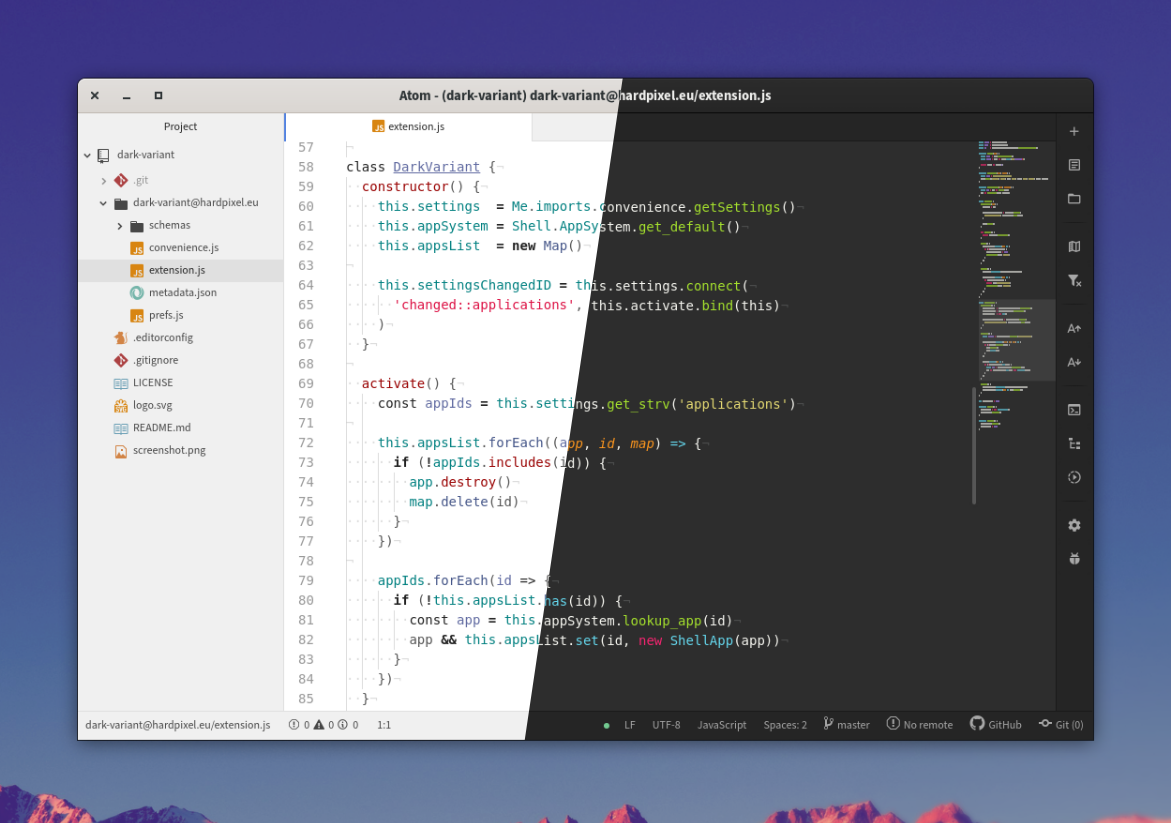Click the linter errors count icon

pos(294,724)
